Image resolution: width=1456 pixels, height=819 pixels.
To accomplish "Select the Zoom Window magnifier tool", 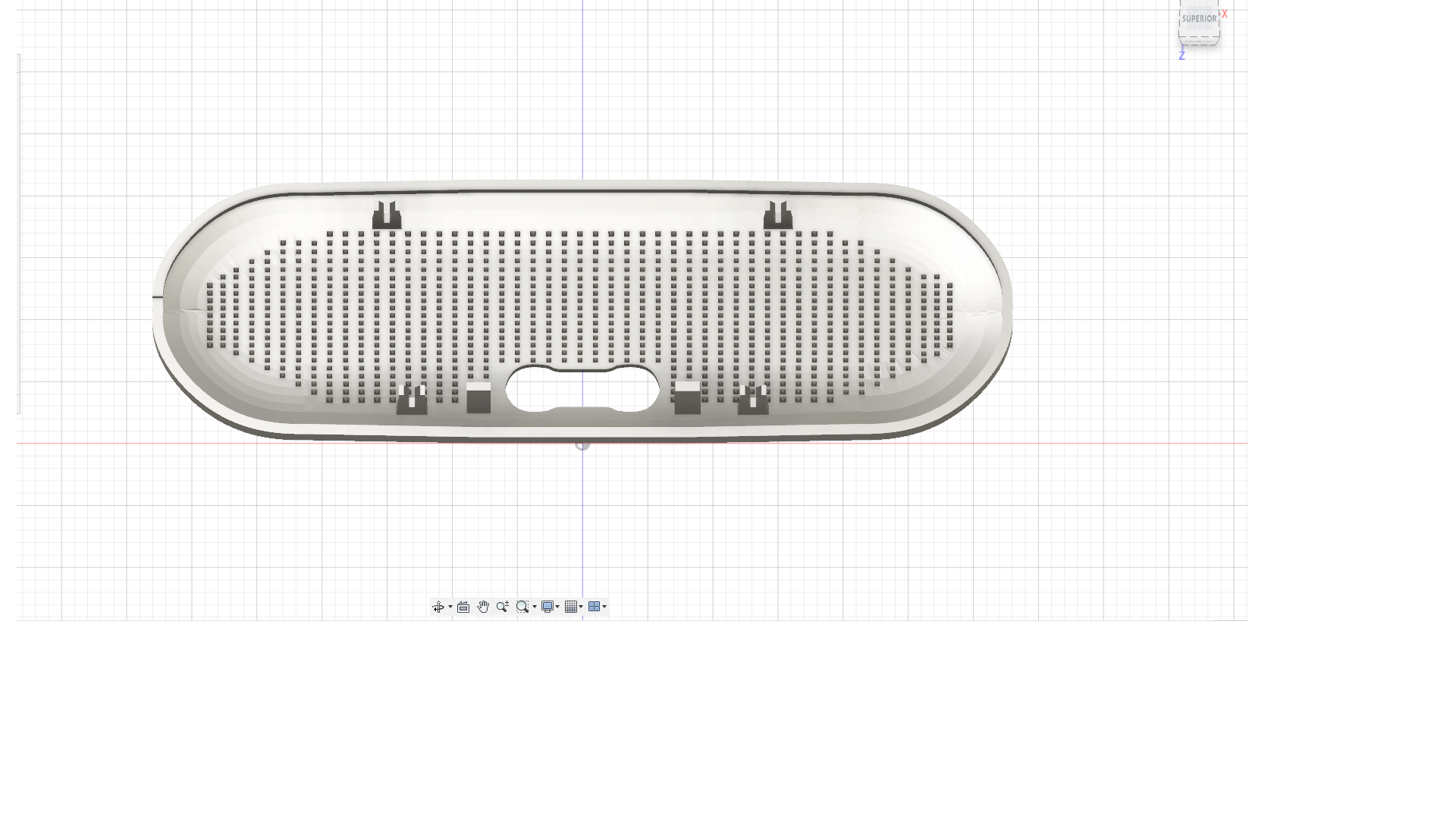I will click(x=522, y=607).
